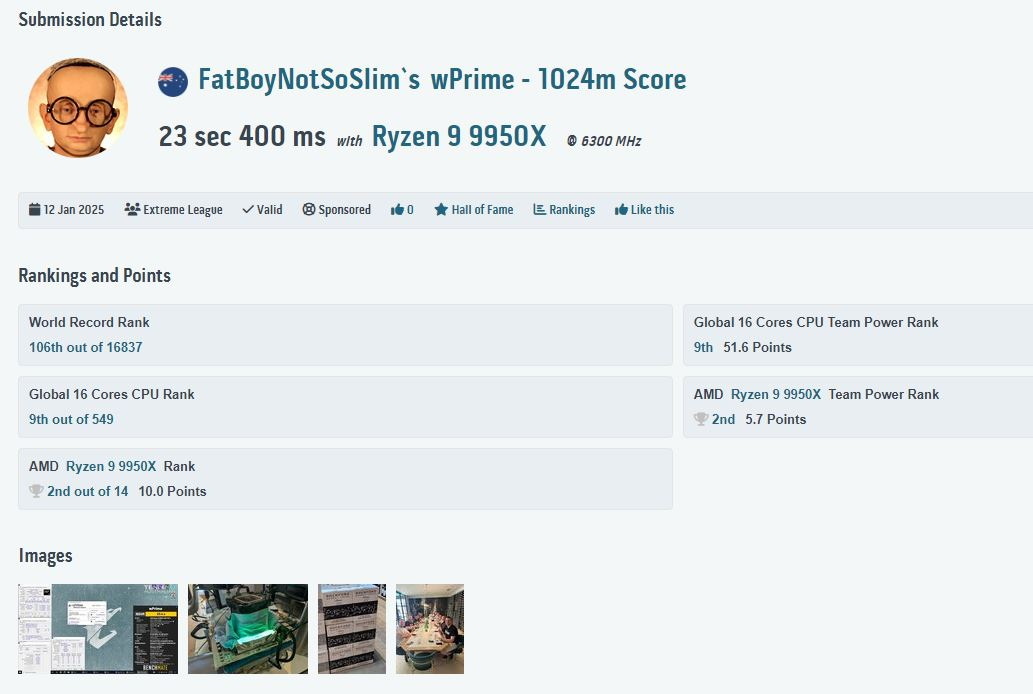Screen dimensions: 1033x694
Task: Open the group dinner table photo thumbnail
Action: click(x=430, y=629)
